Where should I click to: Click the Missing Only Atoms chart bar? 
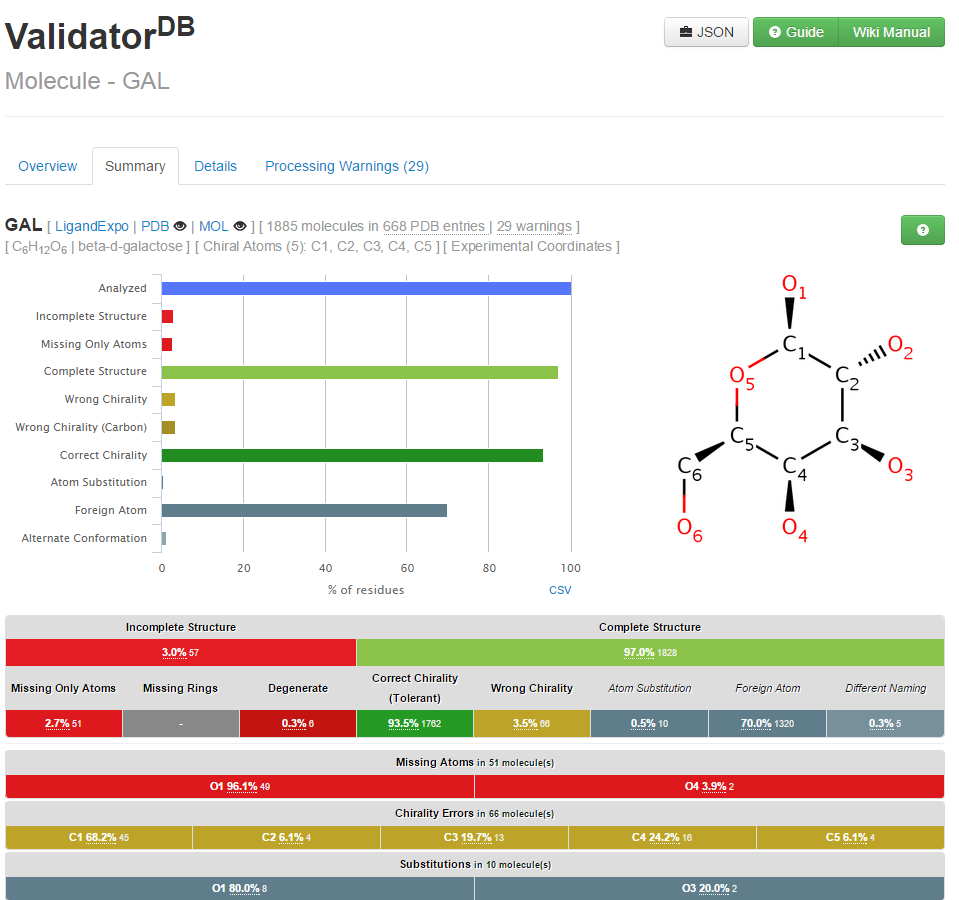click(x=167, y=344)
